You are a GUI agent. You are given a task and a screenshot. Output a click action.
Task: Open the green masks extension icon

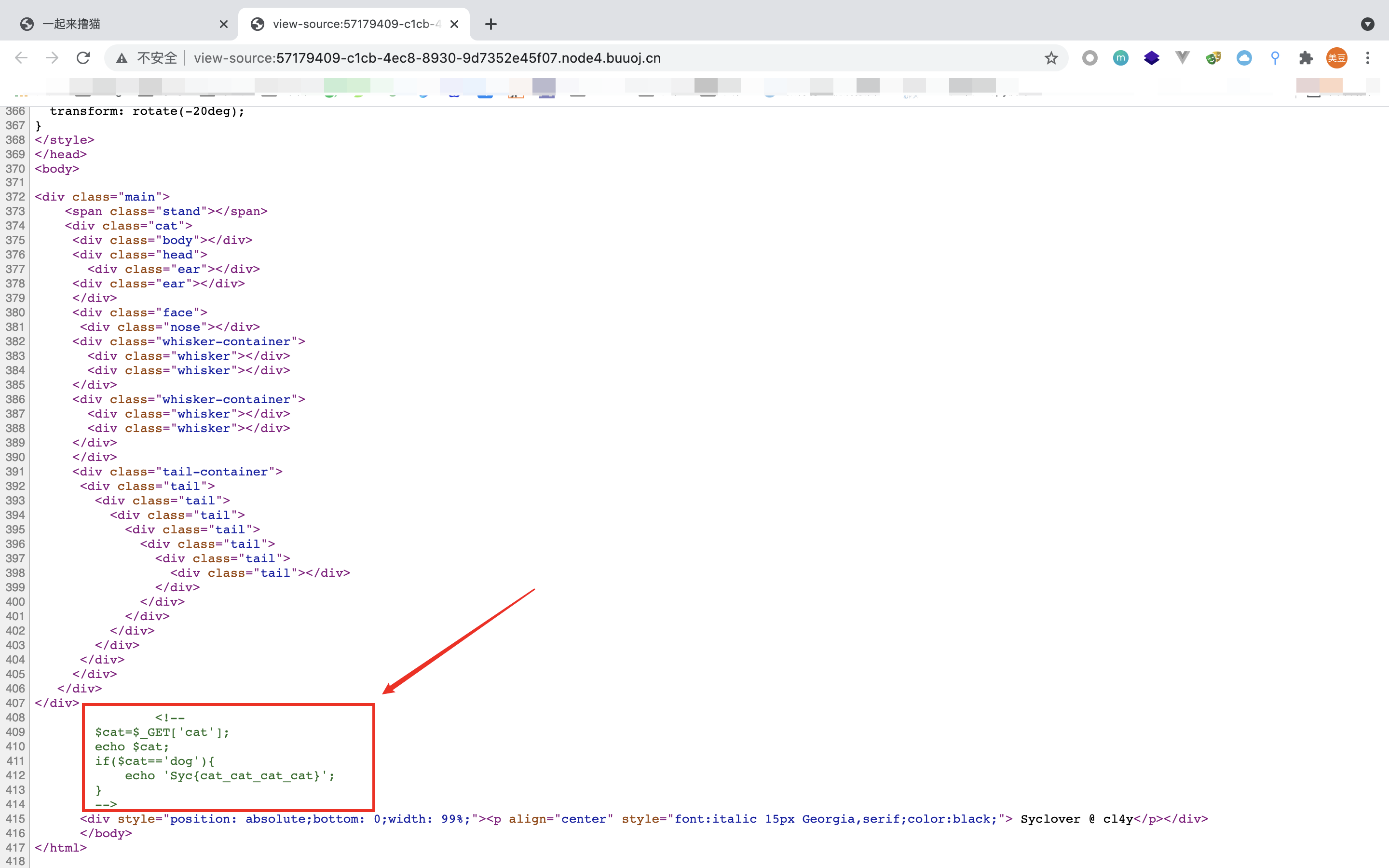(1213, 58)
